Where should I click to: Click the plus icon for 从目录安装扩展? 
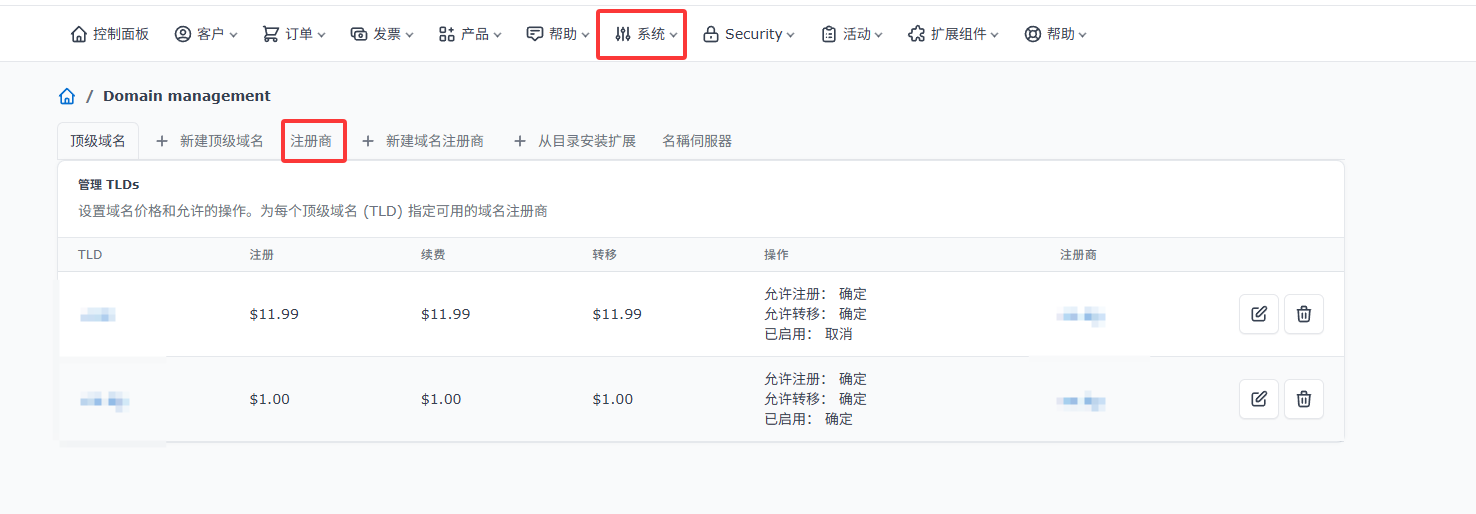coord(520,141)
